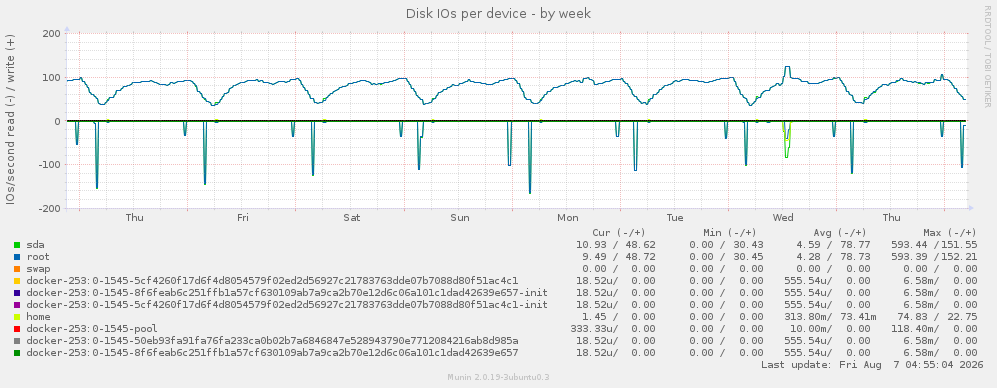
Task: Click the 'Avg (-/+)' column header
Action: pos(840,233)
